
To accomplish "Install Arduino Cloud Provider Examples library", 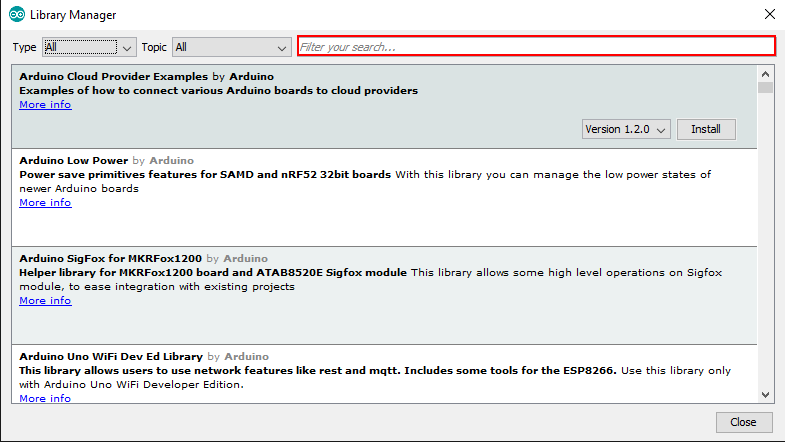I will coord(706,129).
